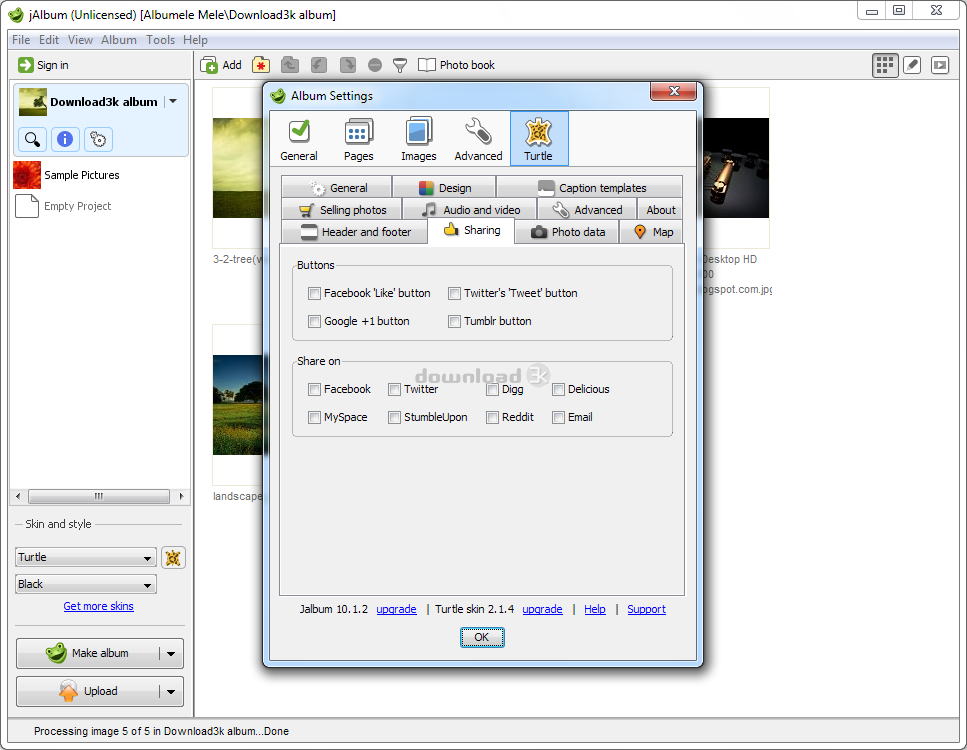The height and width of the screenshot is (750, 967).
Task: Click the blue info icon
Action: click(x=65, y=139)
